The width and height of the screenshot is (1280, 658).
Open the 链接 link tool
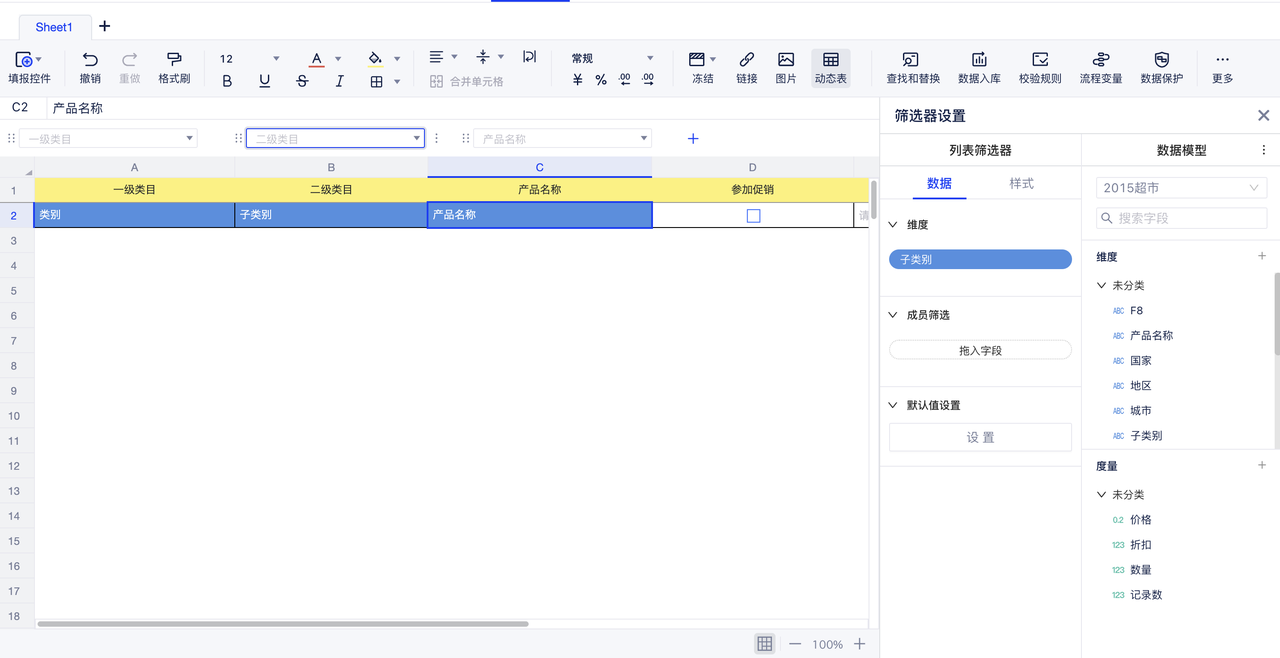746,60
